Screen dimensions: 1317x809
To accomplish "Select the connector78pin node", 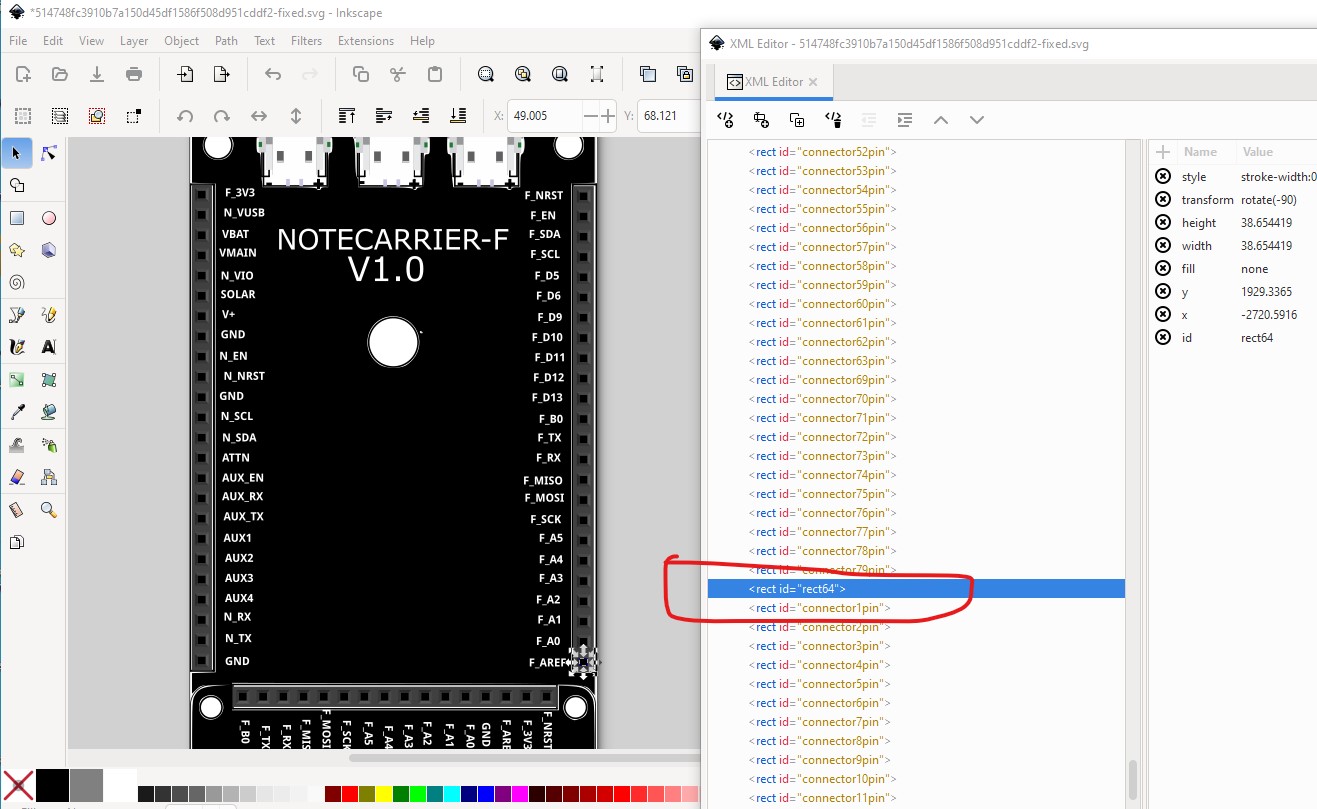I will (916, 551).
